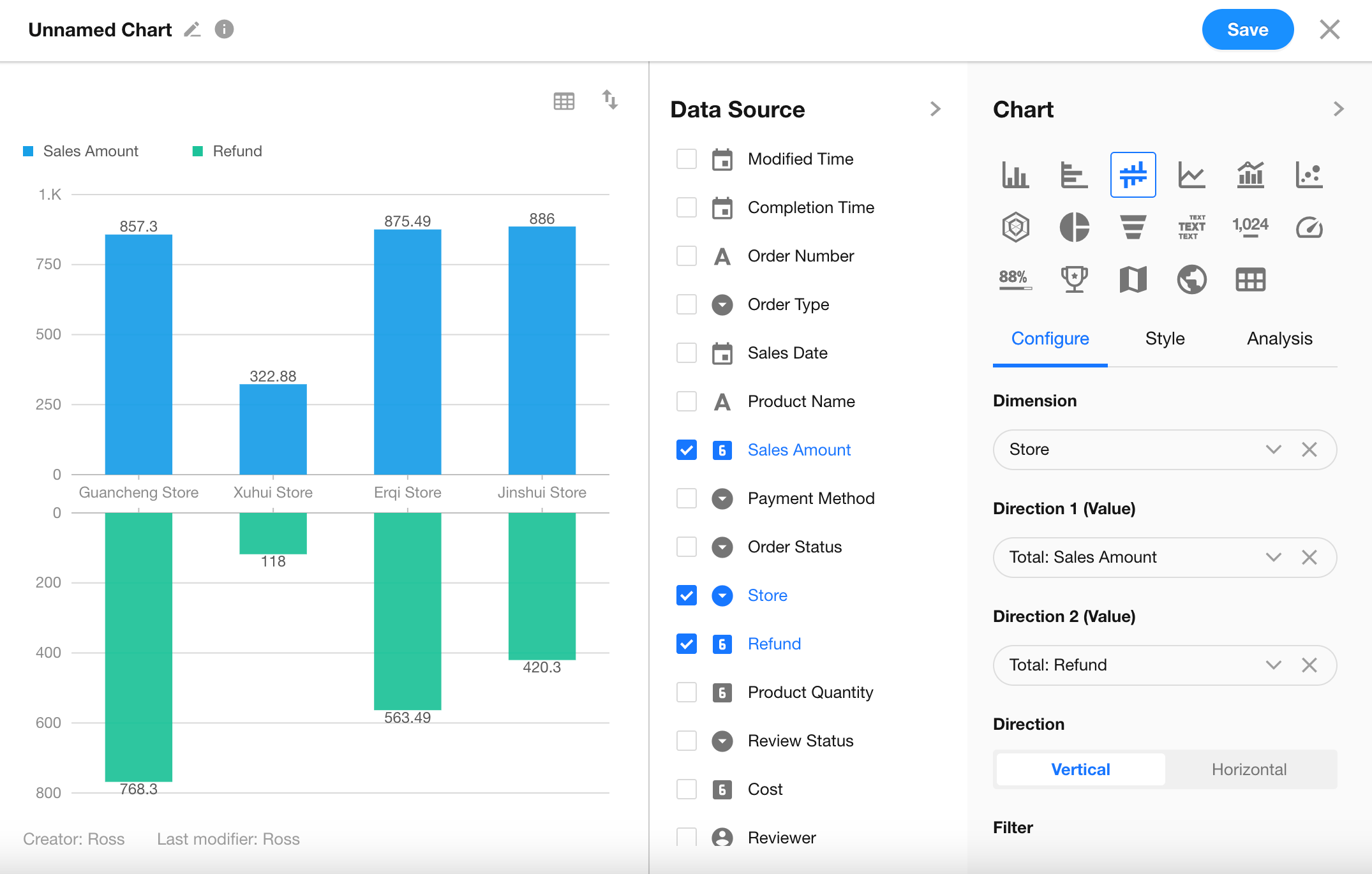Viewport: 1372px width, 874px height.
Task: Choose the funnel chart type icon
Action: (x=1133, y=227)
